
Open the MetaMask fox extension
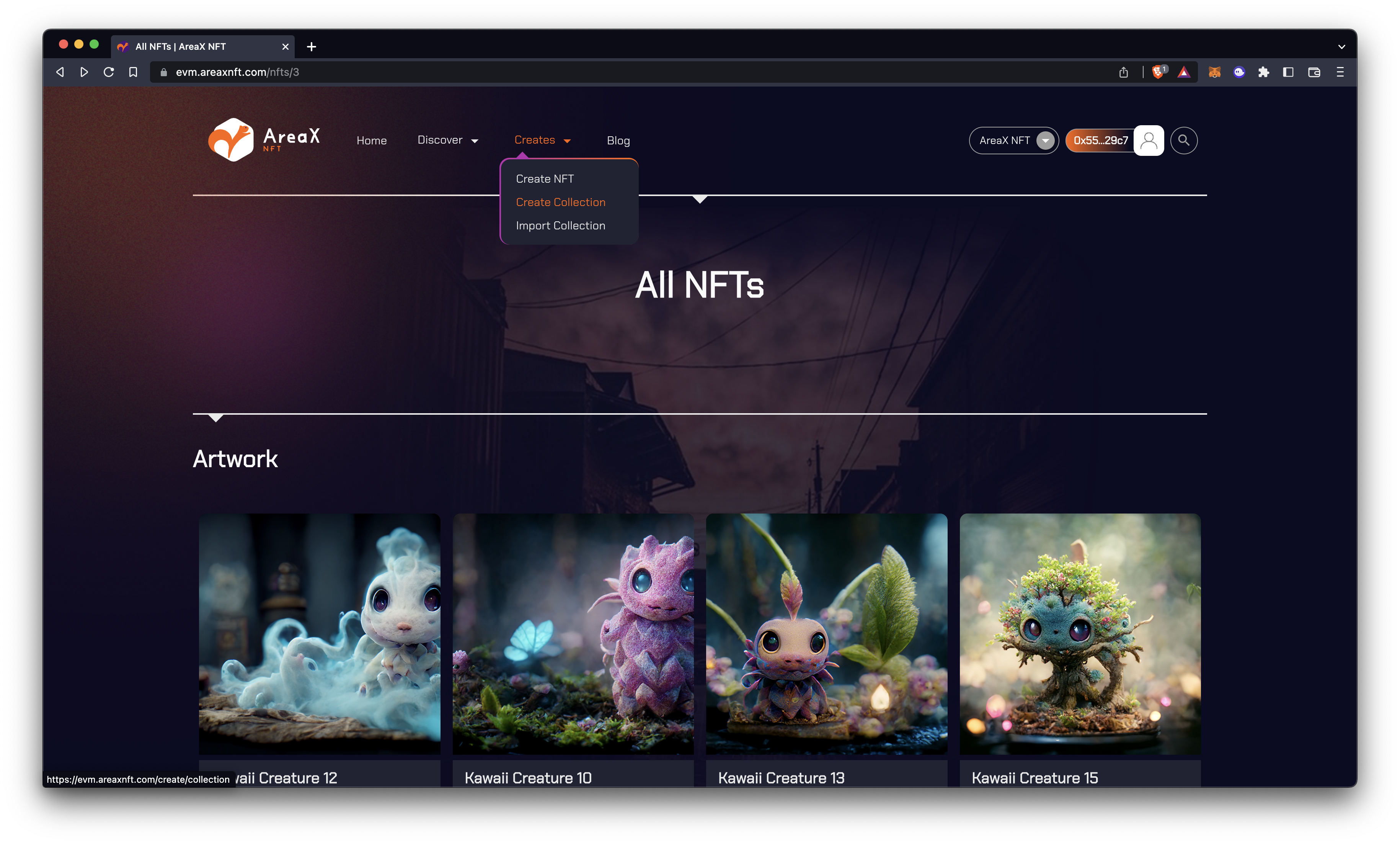click(1214, 72)
